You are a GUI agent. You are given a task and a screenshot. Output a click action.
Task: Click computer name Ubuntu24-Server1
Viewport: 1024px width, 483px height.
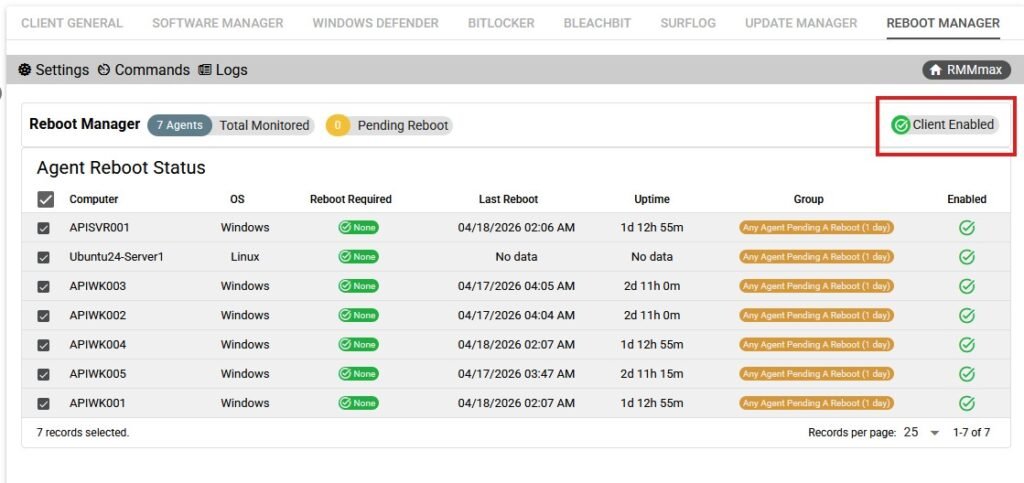116,257
